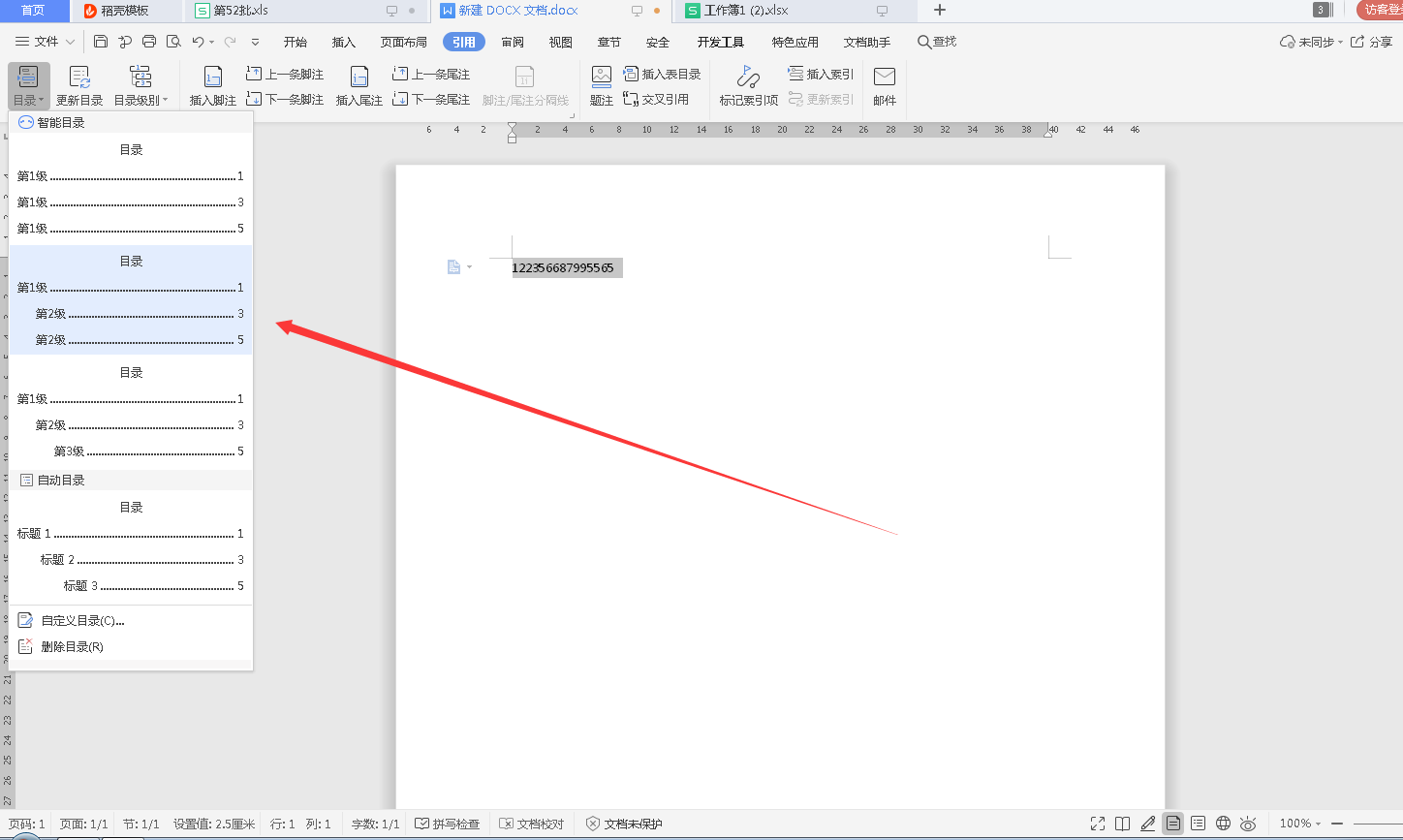
Task: Click the Insert Table of Figures icon
Action: tap(661, 74)
